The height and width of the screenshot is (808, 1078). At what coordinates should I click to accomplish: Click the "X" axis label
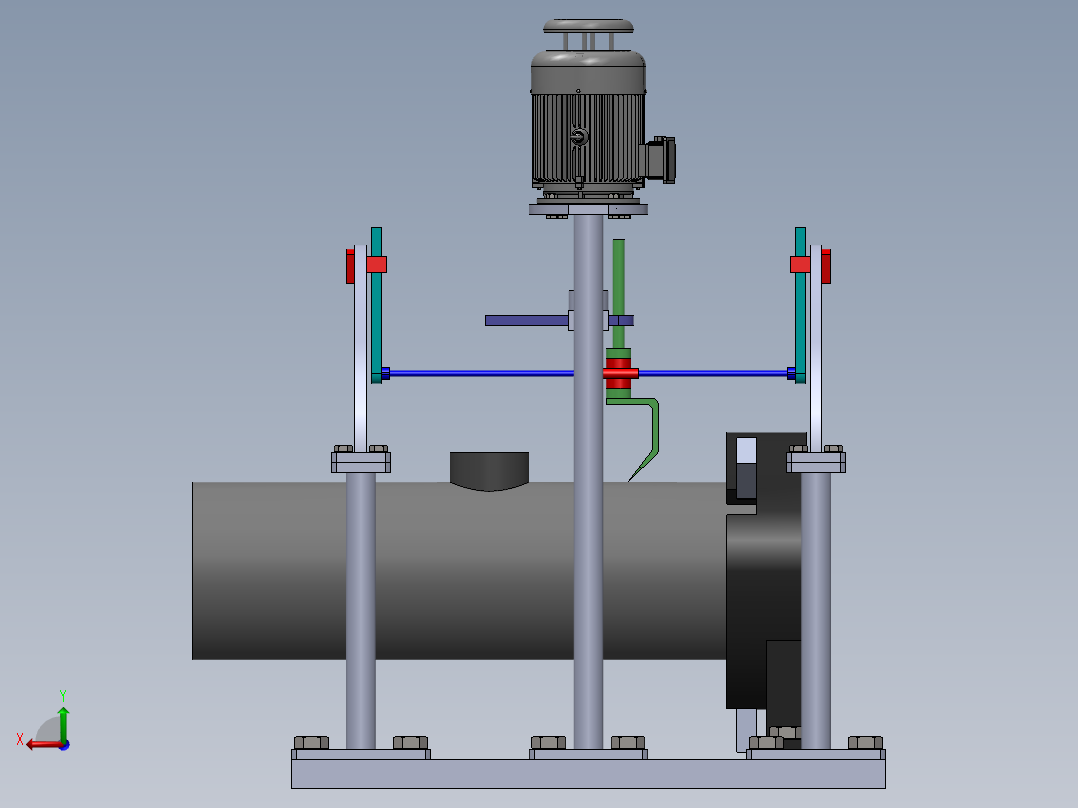[x=20, y=739]
